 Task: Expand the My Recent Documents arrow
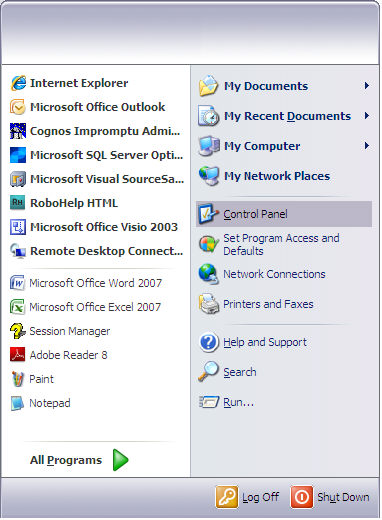[x=367, y=116]
